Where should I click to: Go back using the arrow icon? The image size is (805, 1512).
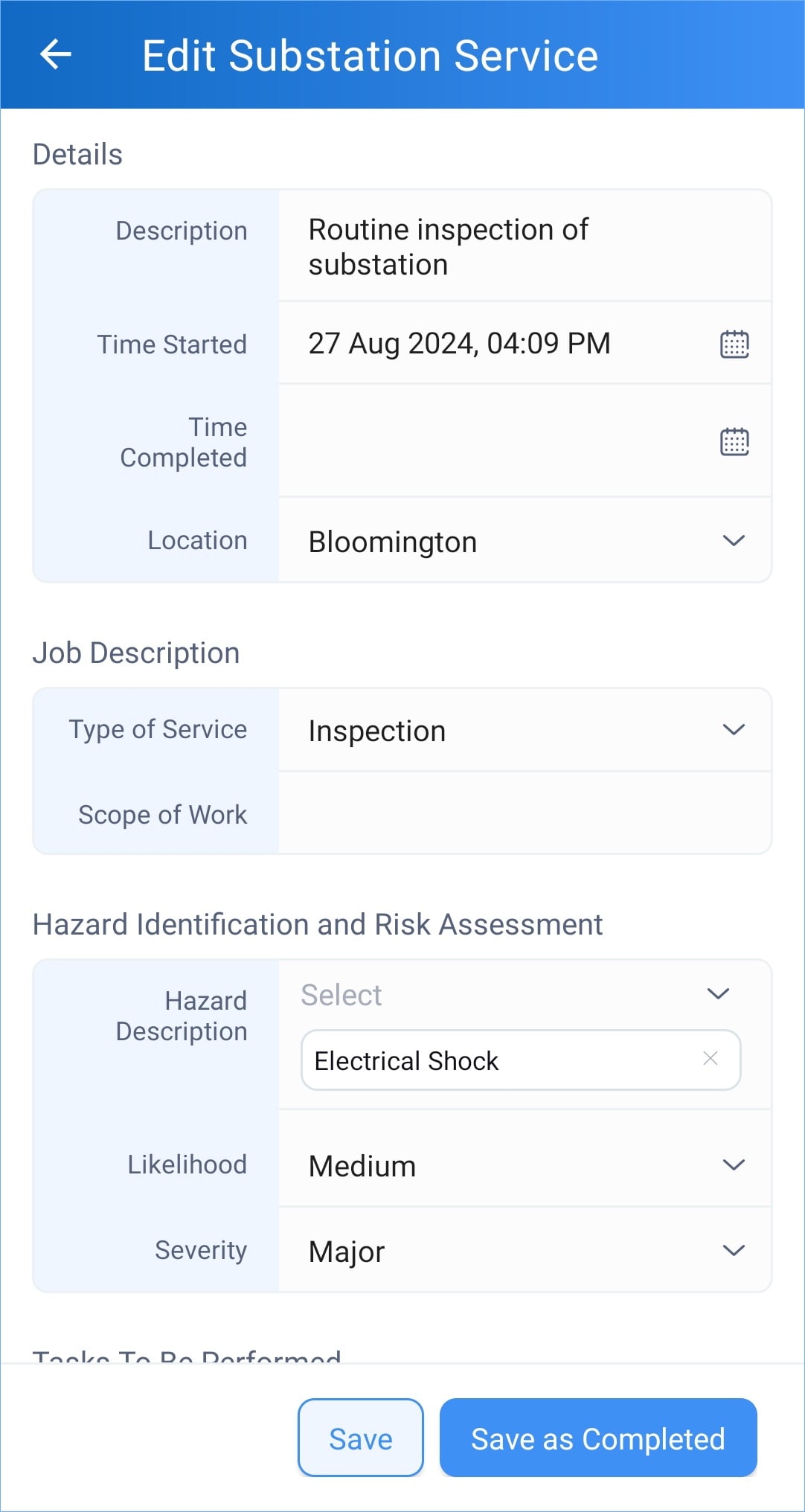(56, 55)
